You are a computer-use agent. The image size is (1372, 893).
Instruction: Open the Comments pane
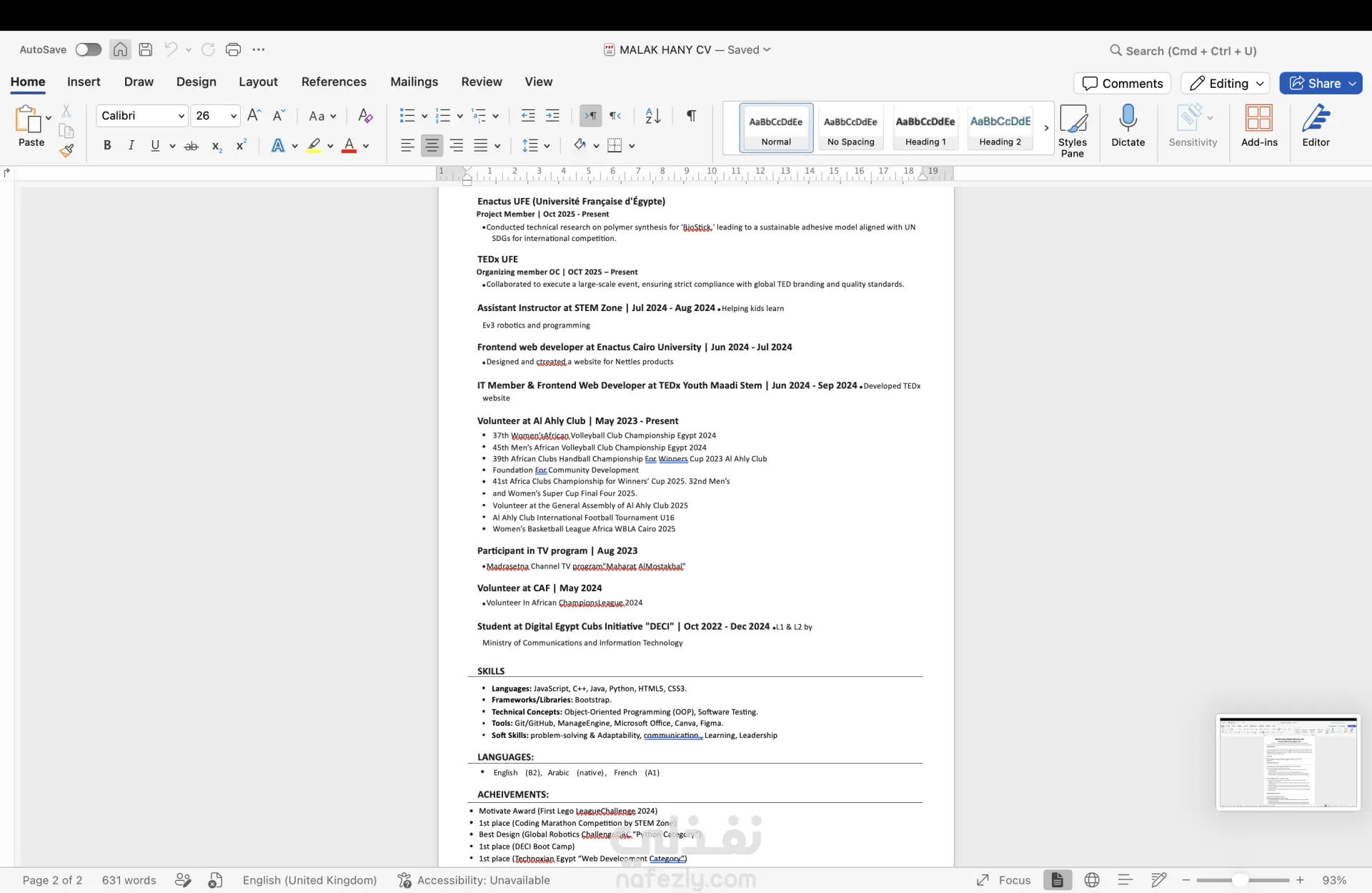click(1122, 83)
